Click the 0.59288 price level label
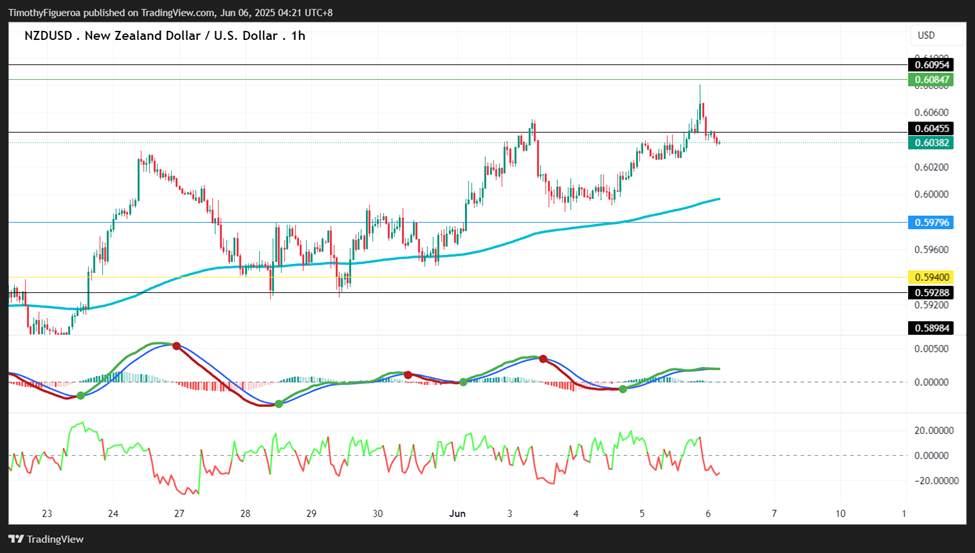Screen dimensions: 975x553 pyautogui.click(x=930, y=292)
